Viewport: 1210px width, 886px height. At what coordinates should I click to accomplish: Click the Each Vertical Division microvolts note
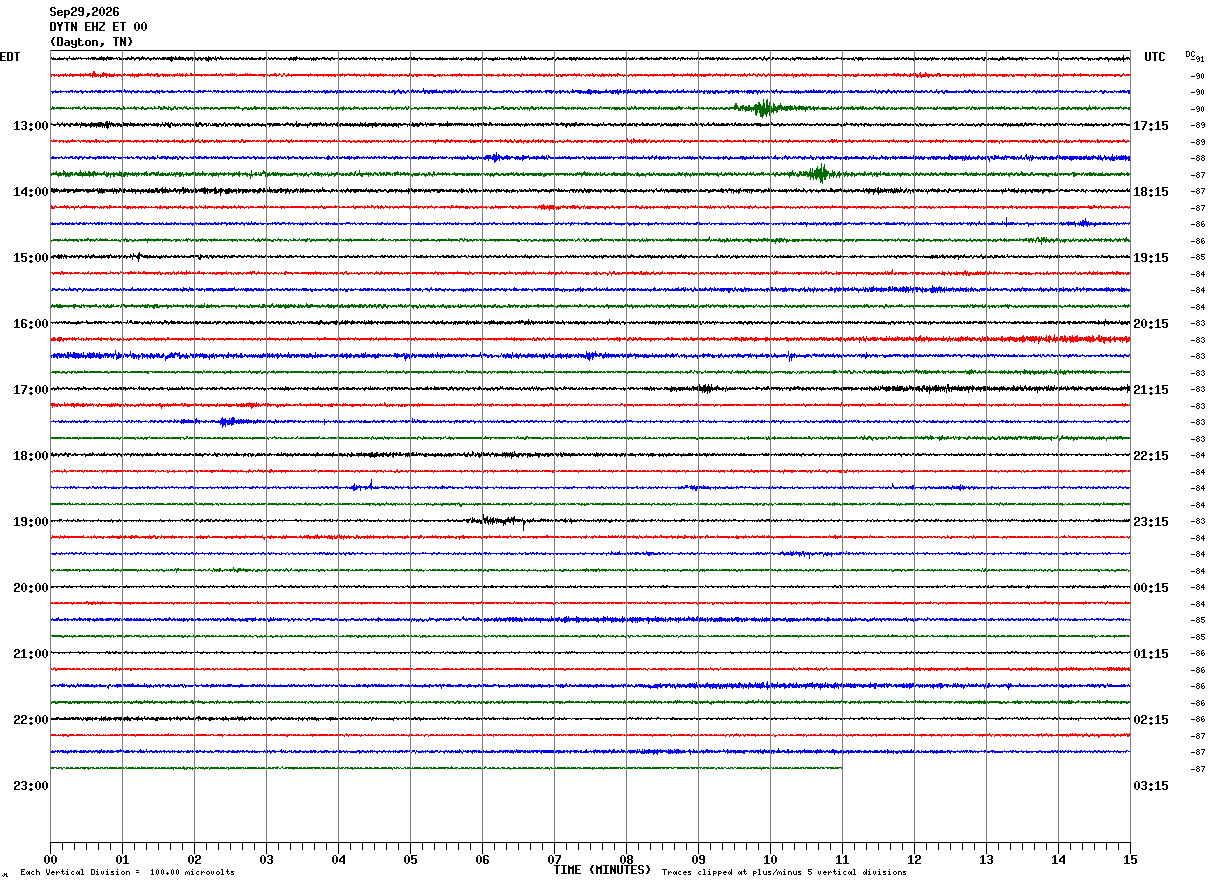127,873
